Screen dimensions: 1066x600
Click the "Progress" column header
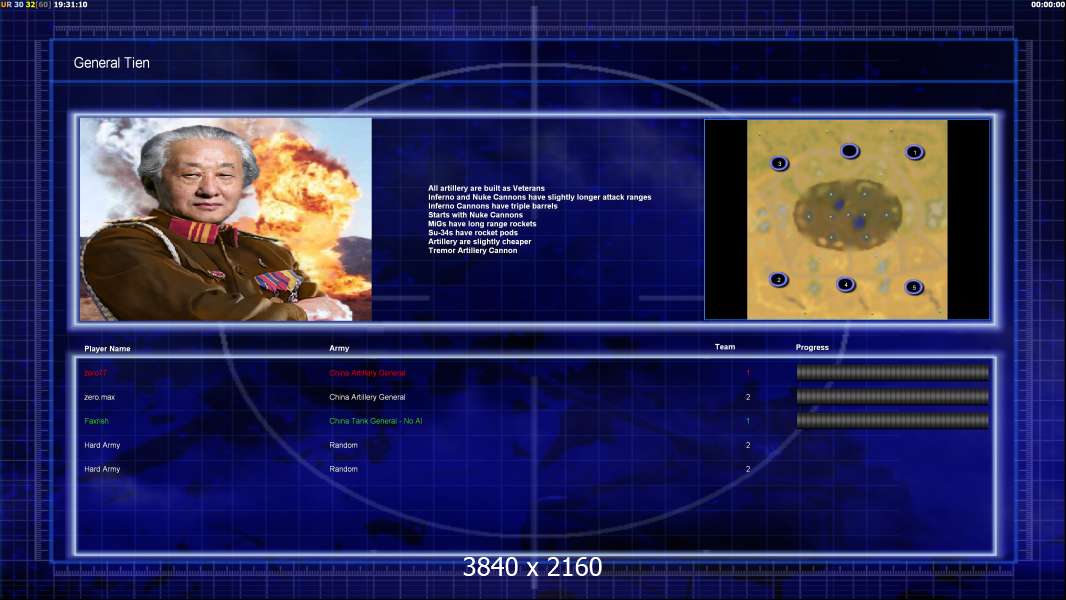point(812,347)
